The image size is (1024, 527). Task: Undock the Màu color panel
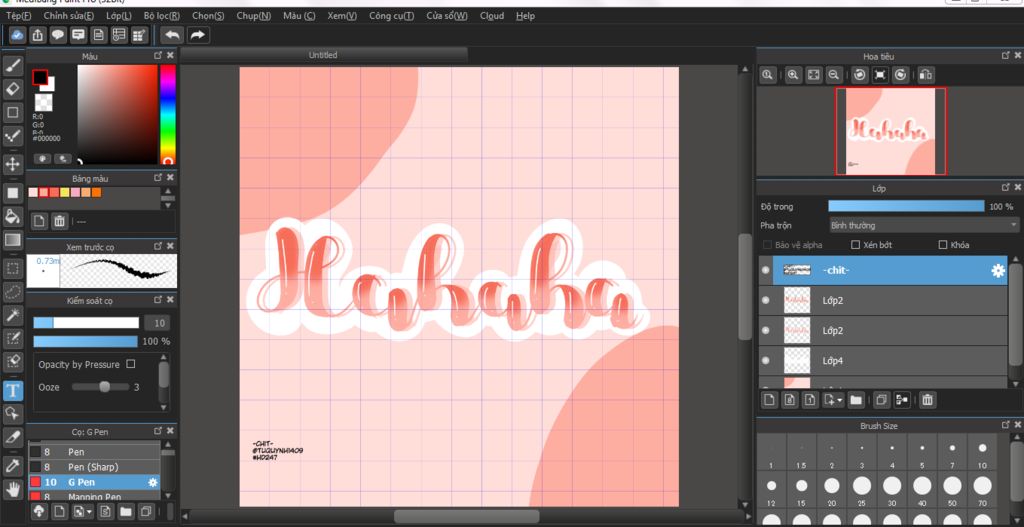157,56
